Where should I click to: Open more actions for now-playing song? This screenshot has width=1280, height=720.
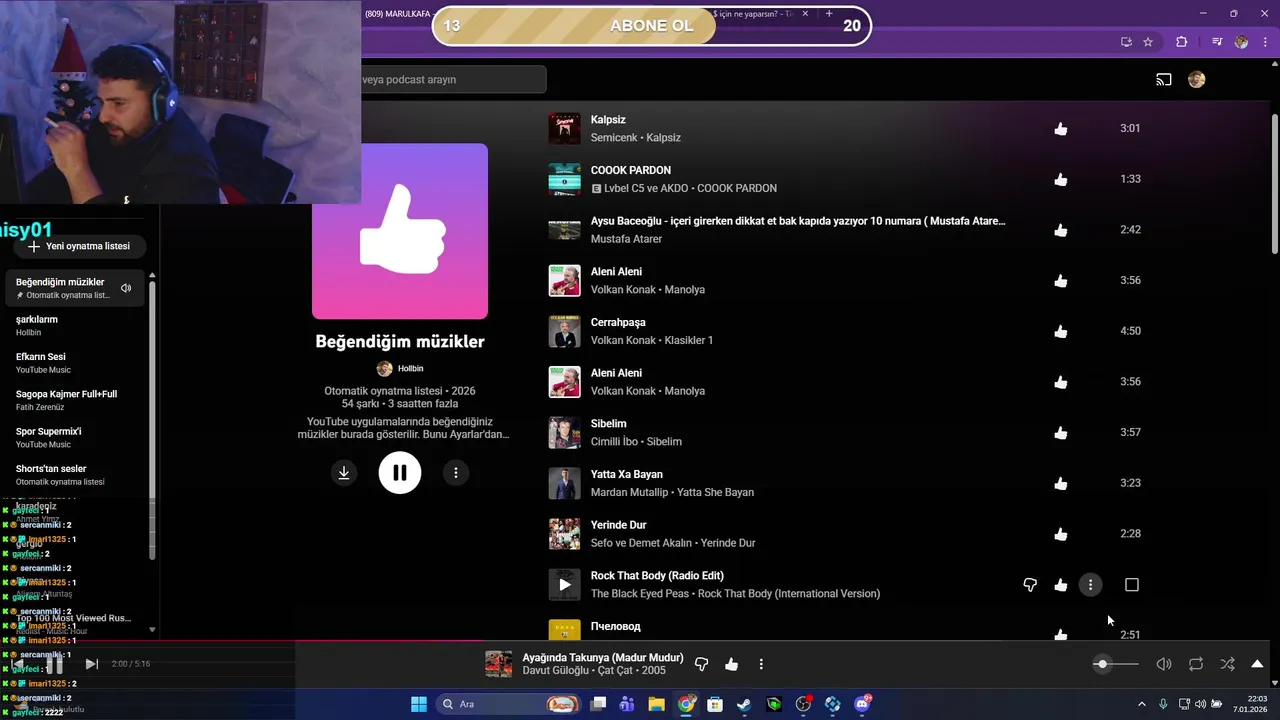[761, 664]
